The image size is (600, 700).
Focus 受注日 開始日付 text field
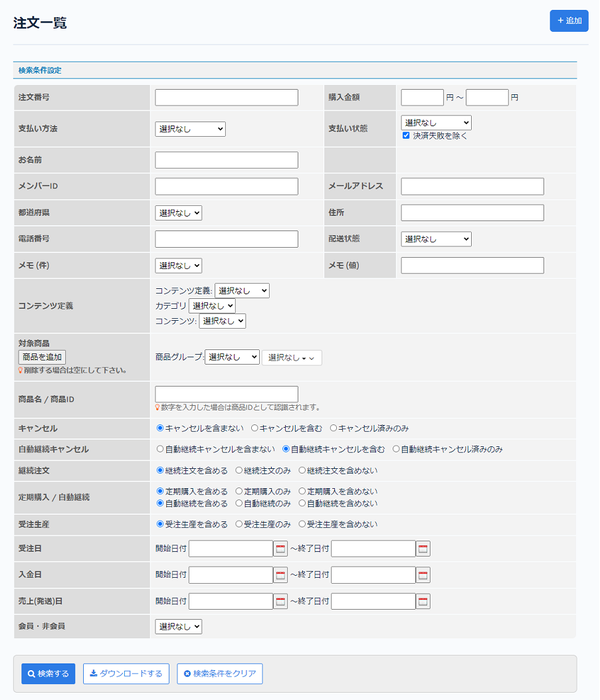click(x=231, y=549)
